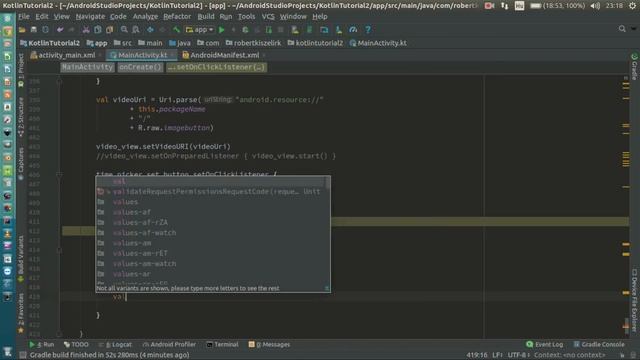This screenshot has width=640, height=360.
Task: Open the File menu
Action: (24, 17)
